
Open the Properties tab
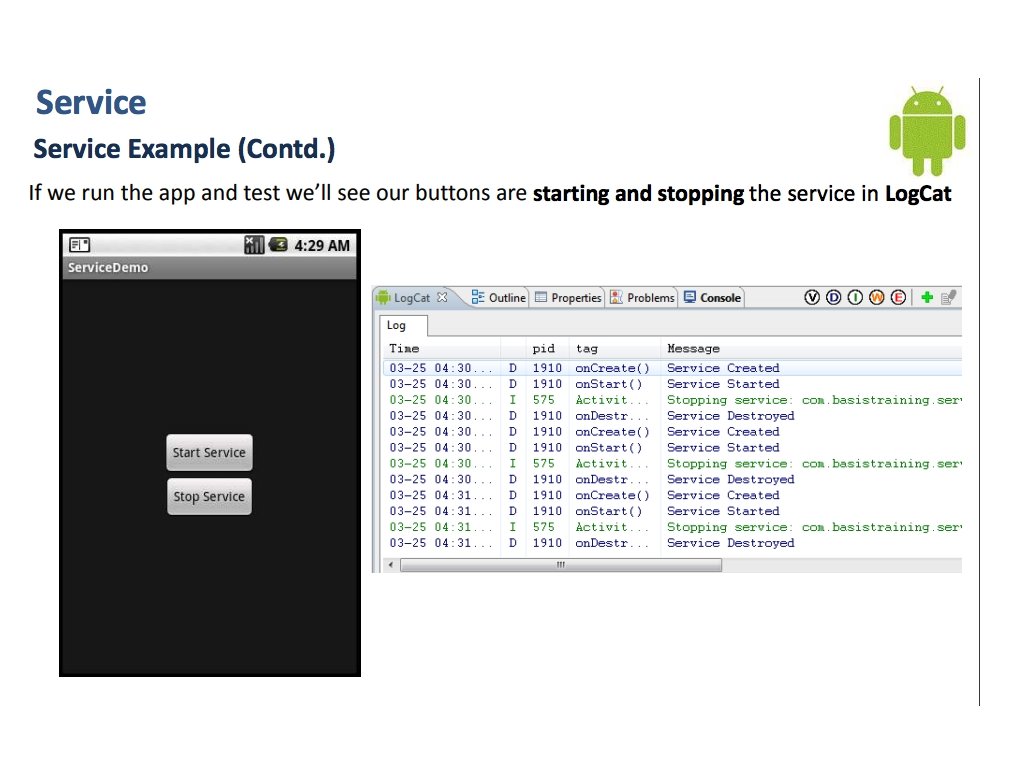[568, 298]
